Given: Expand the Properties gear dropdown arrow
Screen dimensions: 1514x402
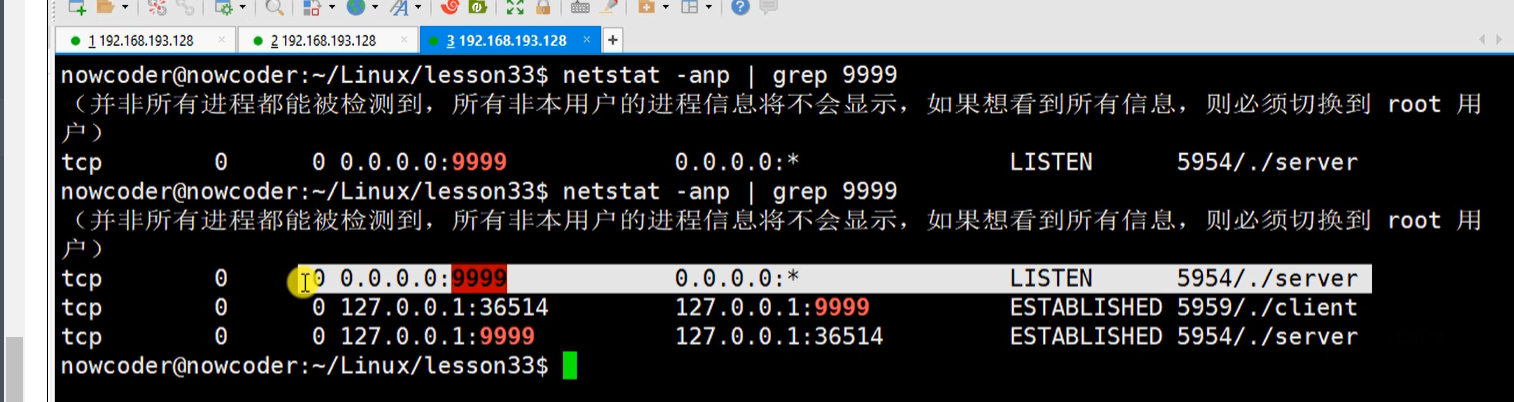Looking at the screenshot, I should click(243, 7).
